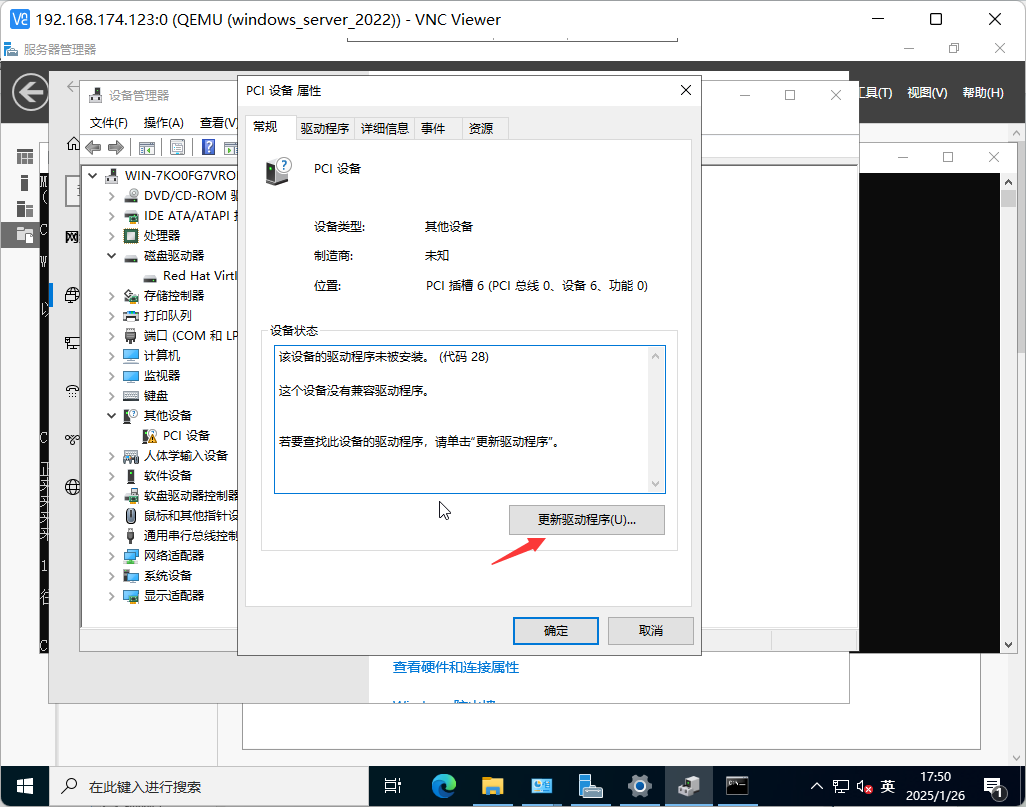
Task: Expand the IDE ATA/ATAPI controllers node
Action: click(112, 216)
